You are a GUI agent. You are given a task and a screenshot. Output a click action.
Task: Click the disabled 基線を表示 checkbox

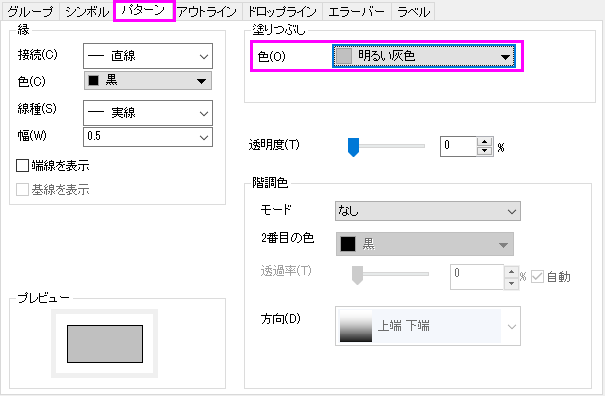22,190
